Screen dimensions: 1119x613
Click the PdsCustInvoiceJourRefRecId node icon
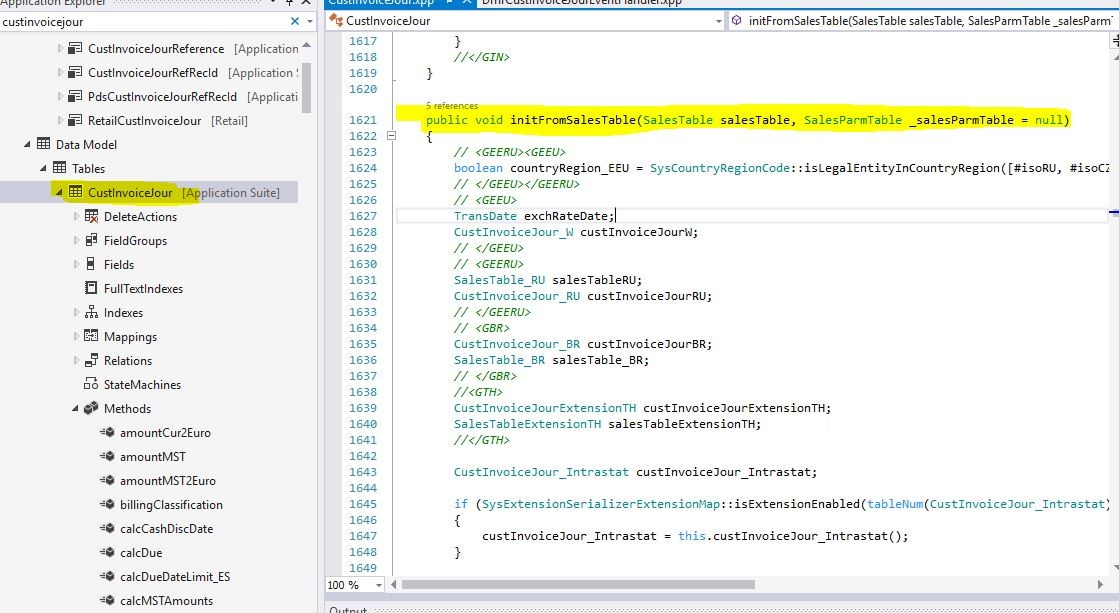coord(75,96)
